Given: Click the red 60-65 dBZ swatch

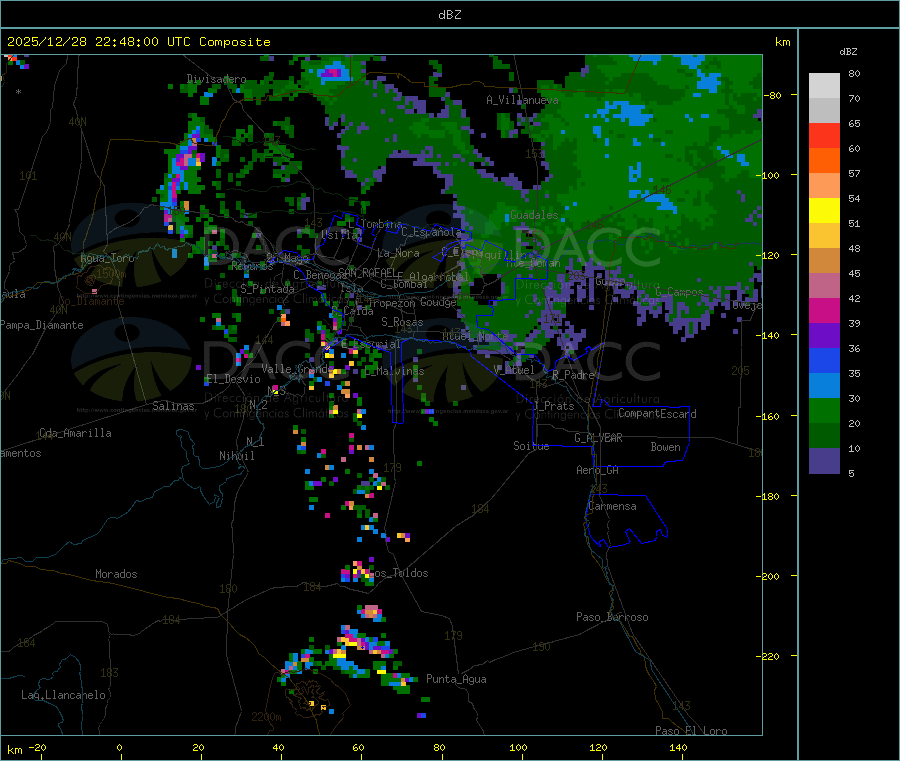Looking at the screenshot, I should pos(824,135).
